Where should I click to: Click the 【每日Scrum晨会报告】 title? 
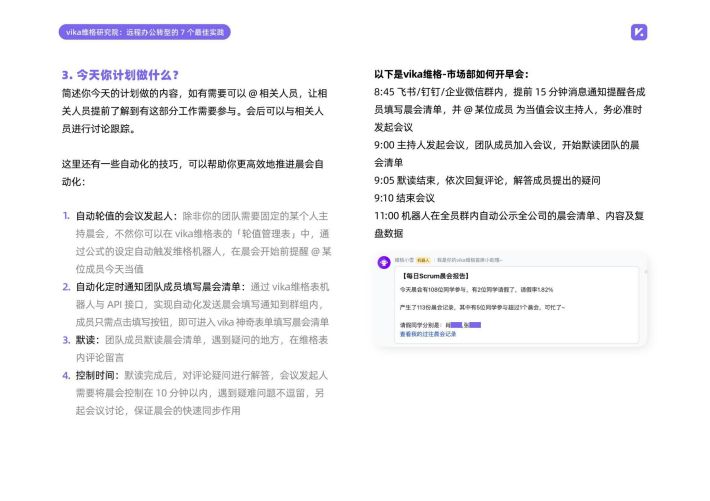click(x=435, y=275)
